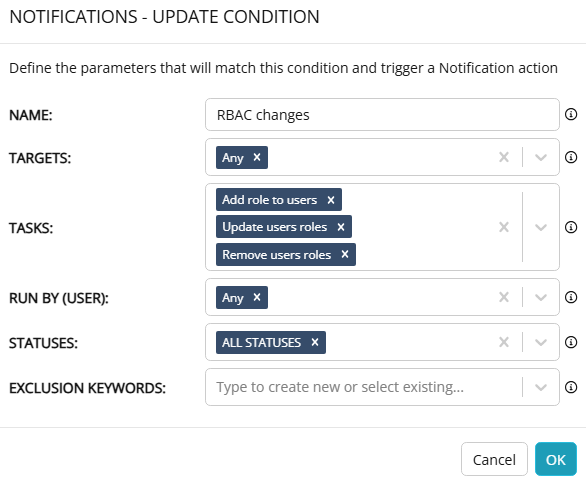Screen dimensions: 586x485
Task: Click the Statuses info icon
Action: tap(571, 342)
